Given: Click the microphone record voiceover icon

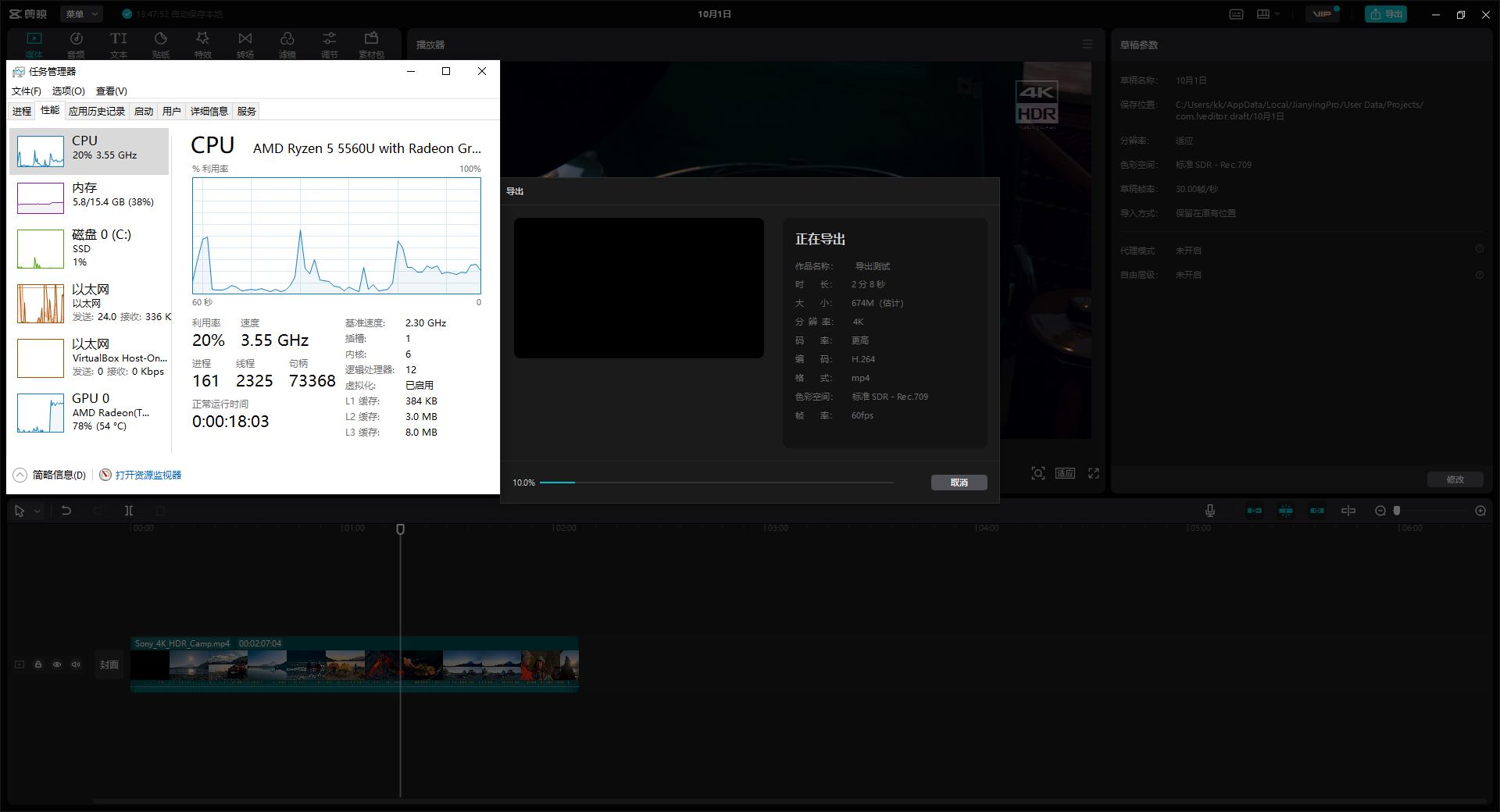Looking at the screenshot, I should coord(1209,511).
